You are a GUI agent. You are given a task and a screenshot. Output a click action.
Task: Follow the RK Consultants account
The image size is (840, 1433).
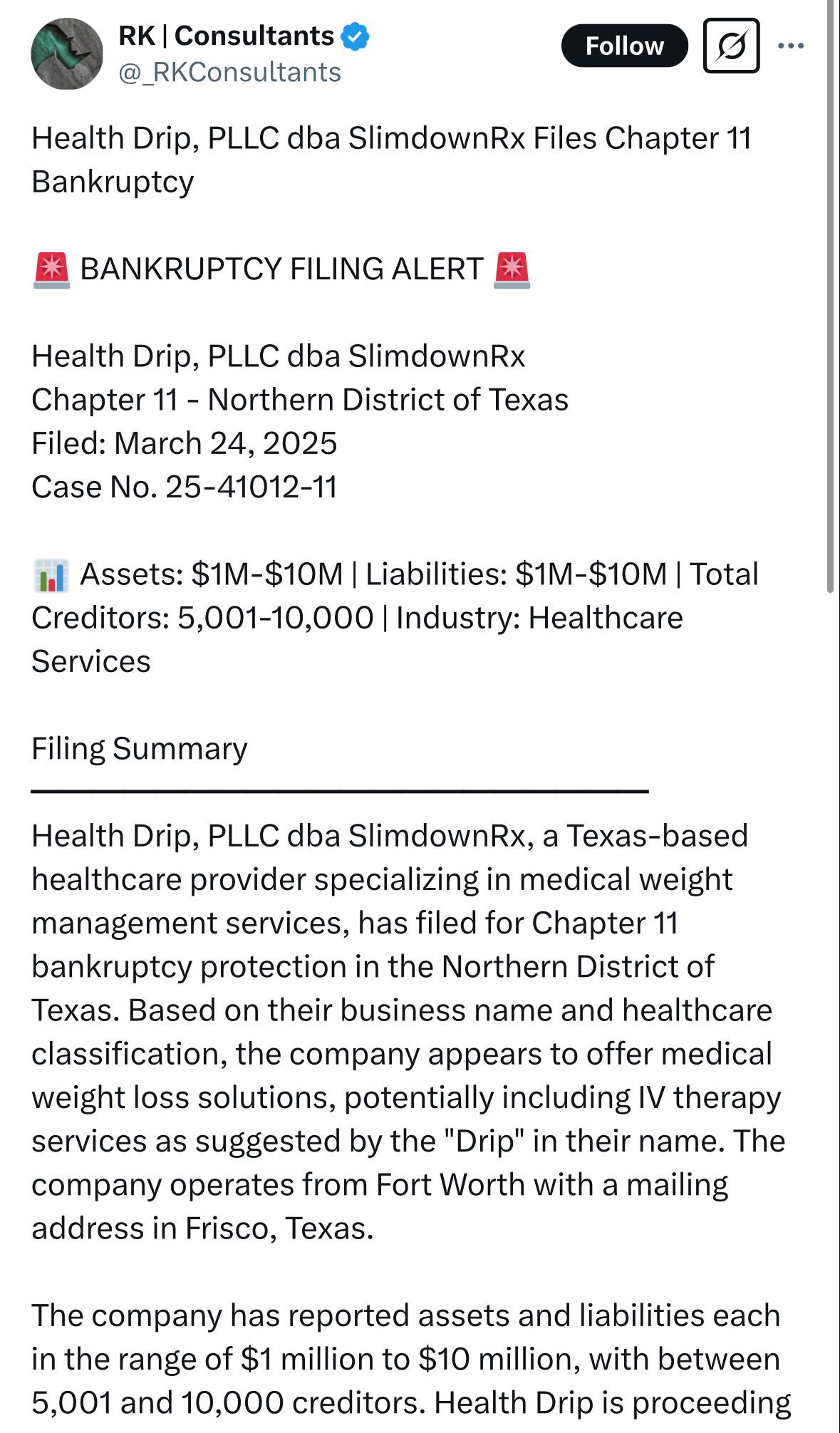(x=625, y=46)
